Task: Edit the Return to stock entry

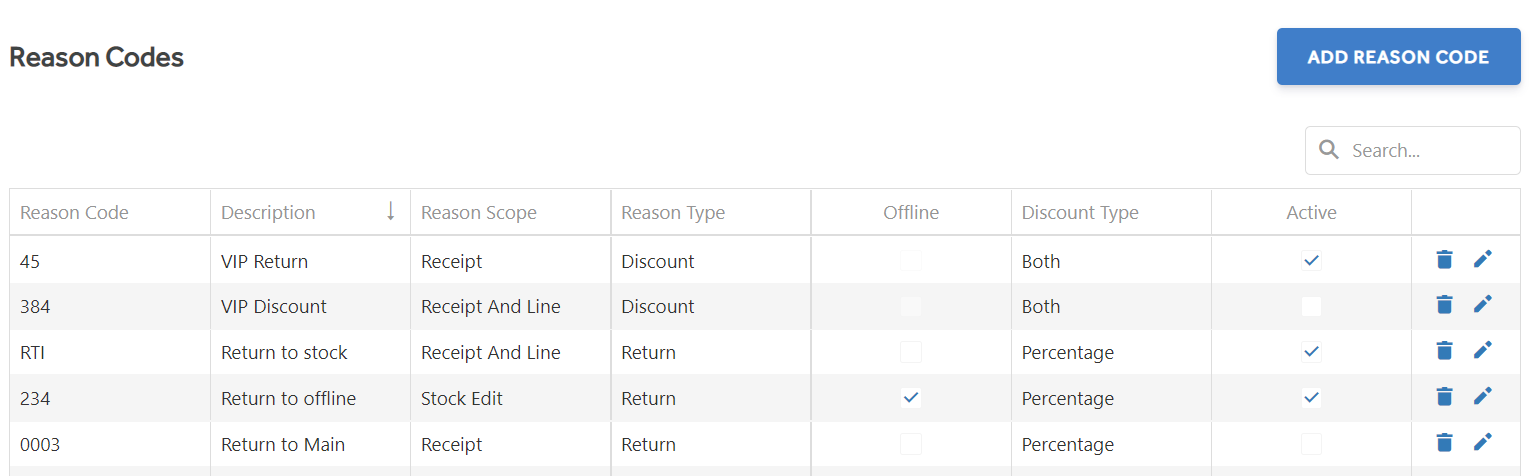Action: tap(1482, 351)
